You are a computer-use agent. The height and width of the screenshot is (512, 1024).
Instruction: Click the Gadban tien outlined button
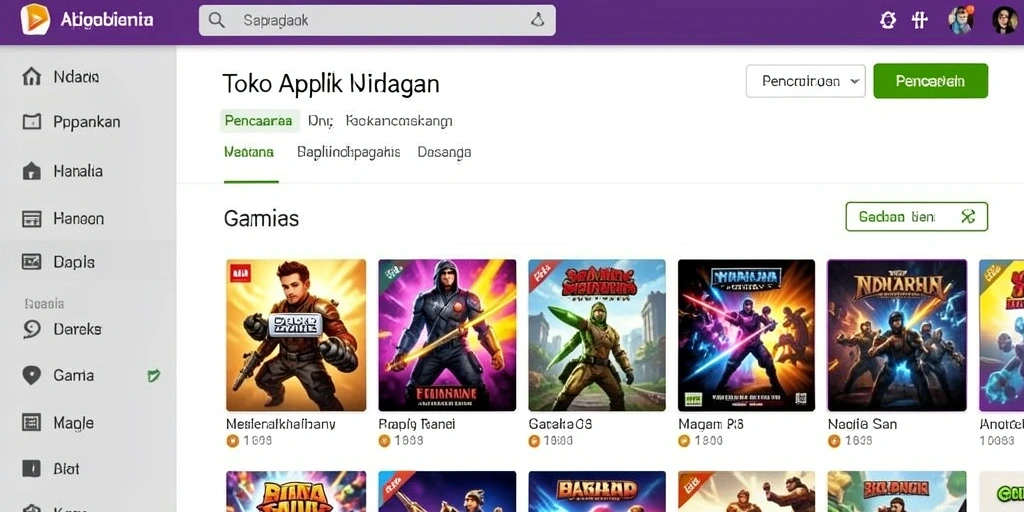pos(916,217)
